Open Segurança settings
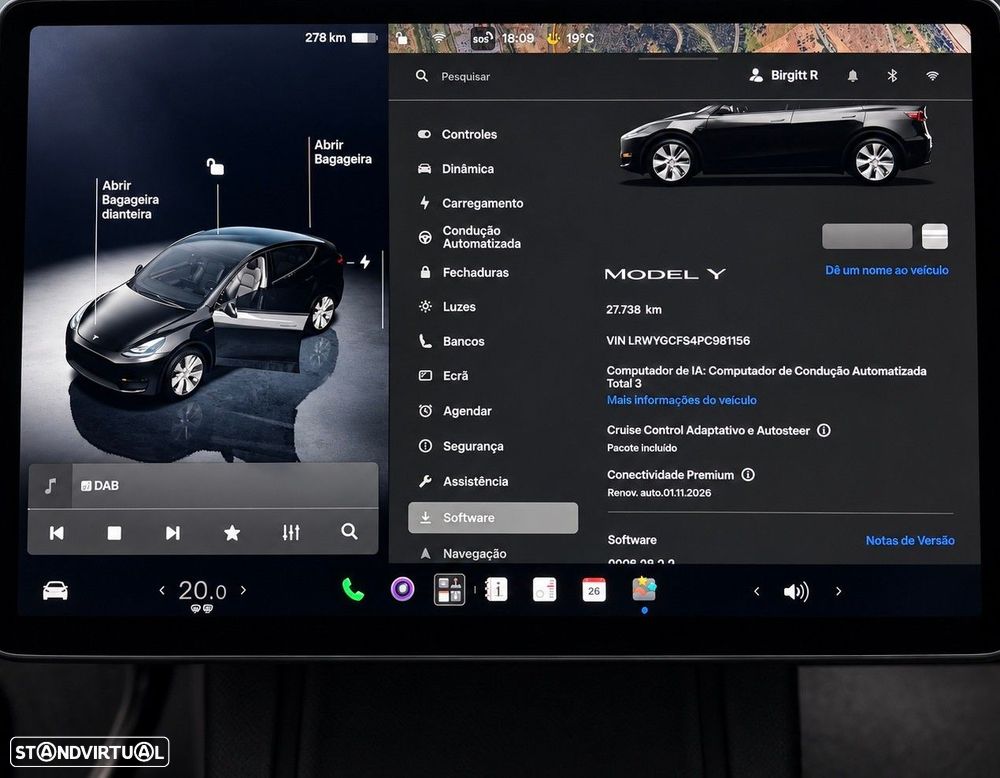The height and width of the screenshot is (778, 1000). [x=460, y=446]
